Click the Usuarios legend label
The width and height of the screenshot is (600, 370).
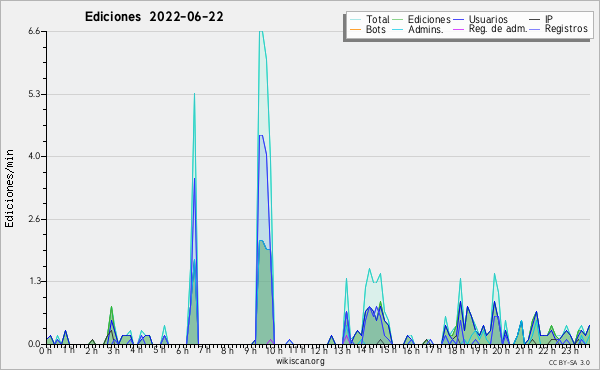pos(488,20)
